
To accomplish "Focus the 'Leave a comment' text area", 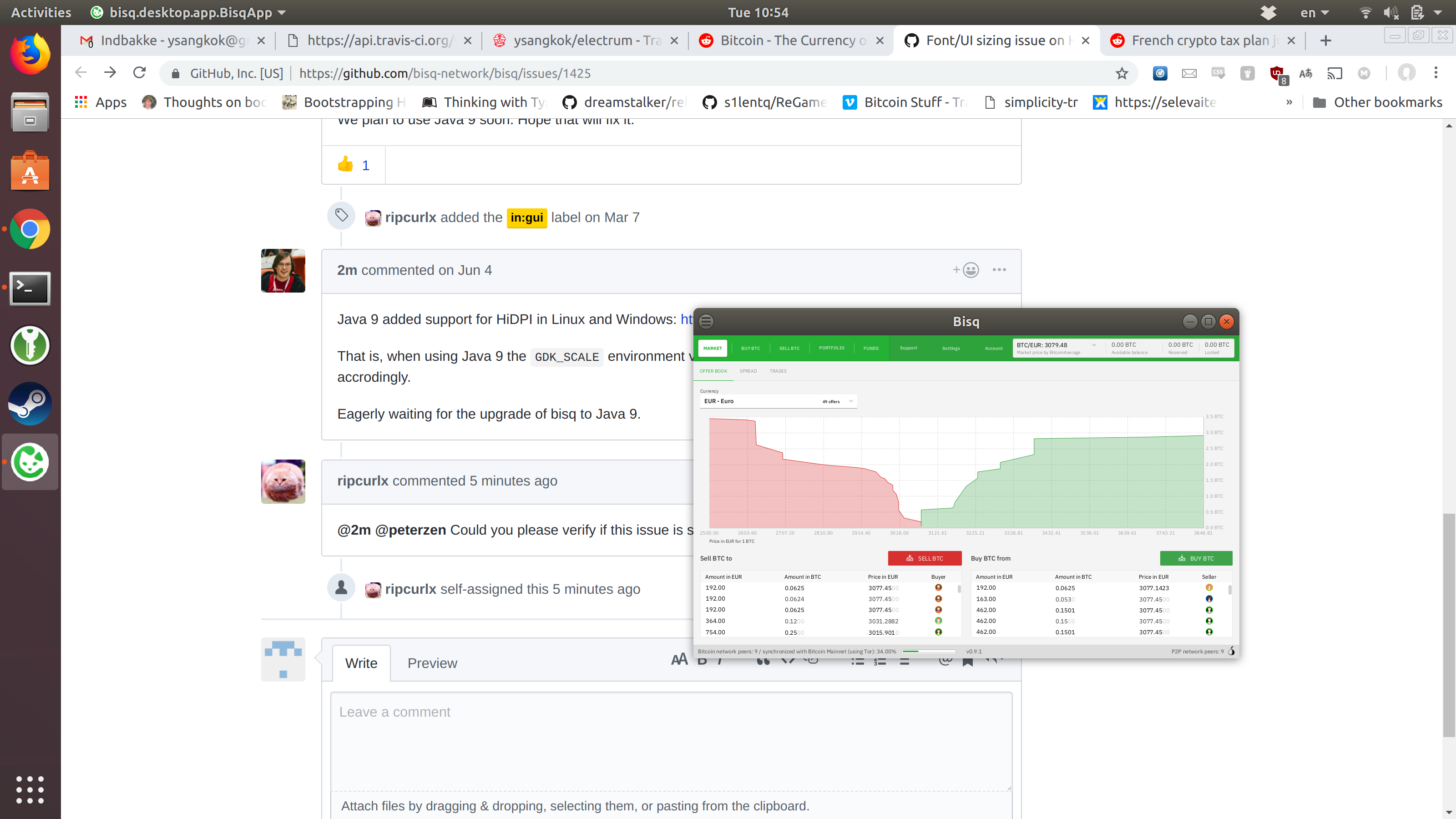I will 671,742.
